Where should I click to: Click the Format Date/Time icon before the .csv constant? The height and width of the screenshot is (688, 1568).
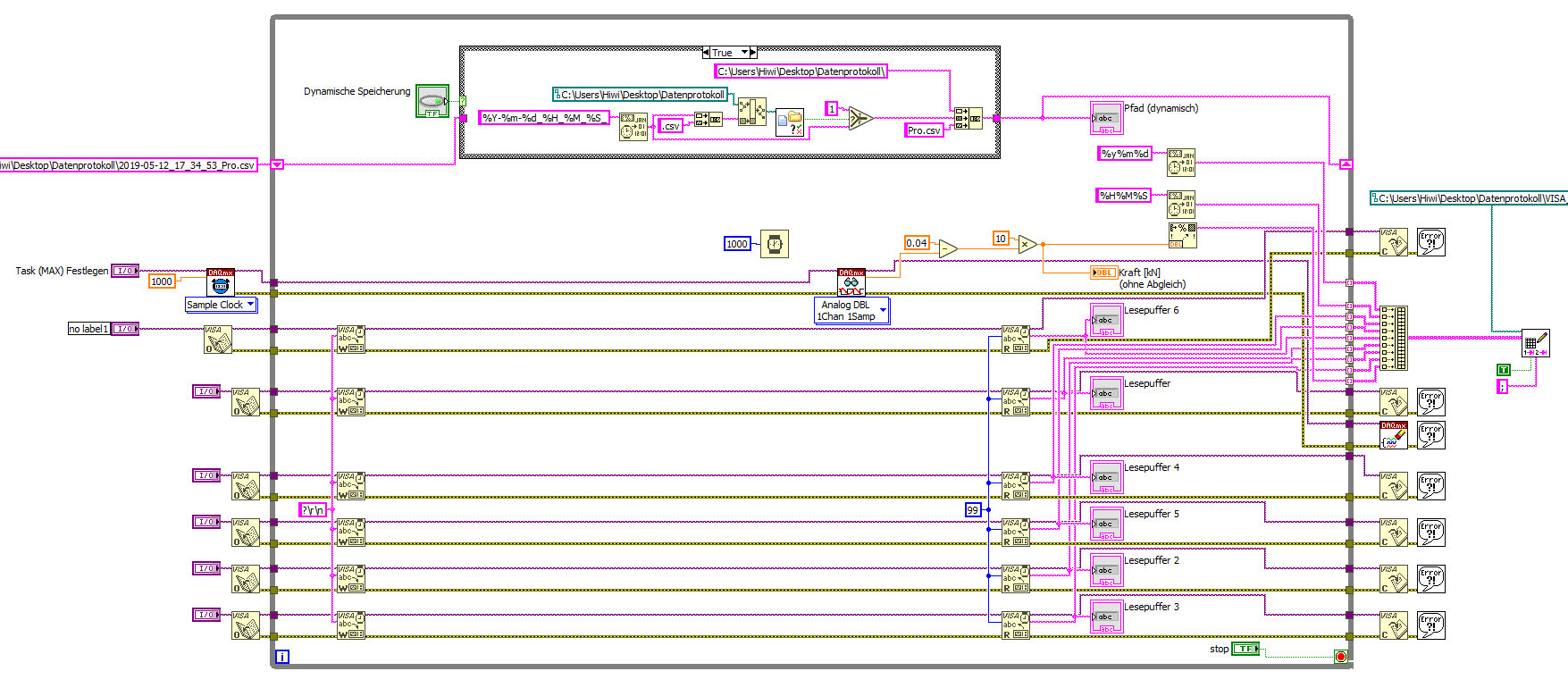[633, 127]
